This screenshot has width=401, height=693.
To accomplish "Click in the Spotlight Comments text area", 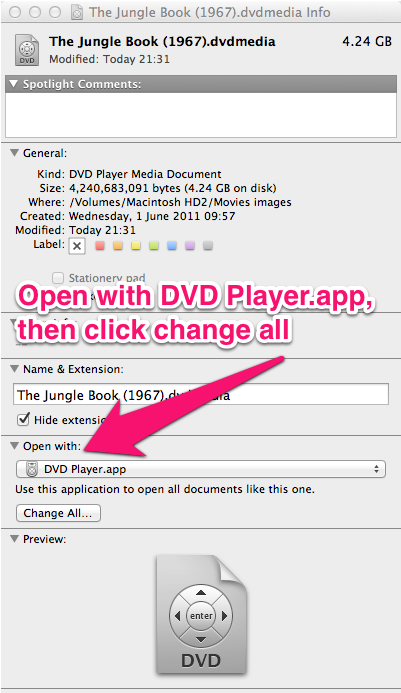I will 201,115.
